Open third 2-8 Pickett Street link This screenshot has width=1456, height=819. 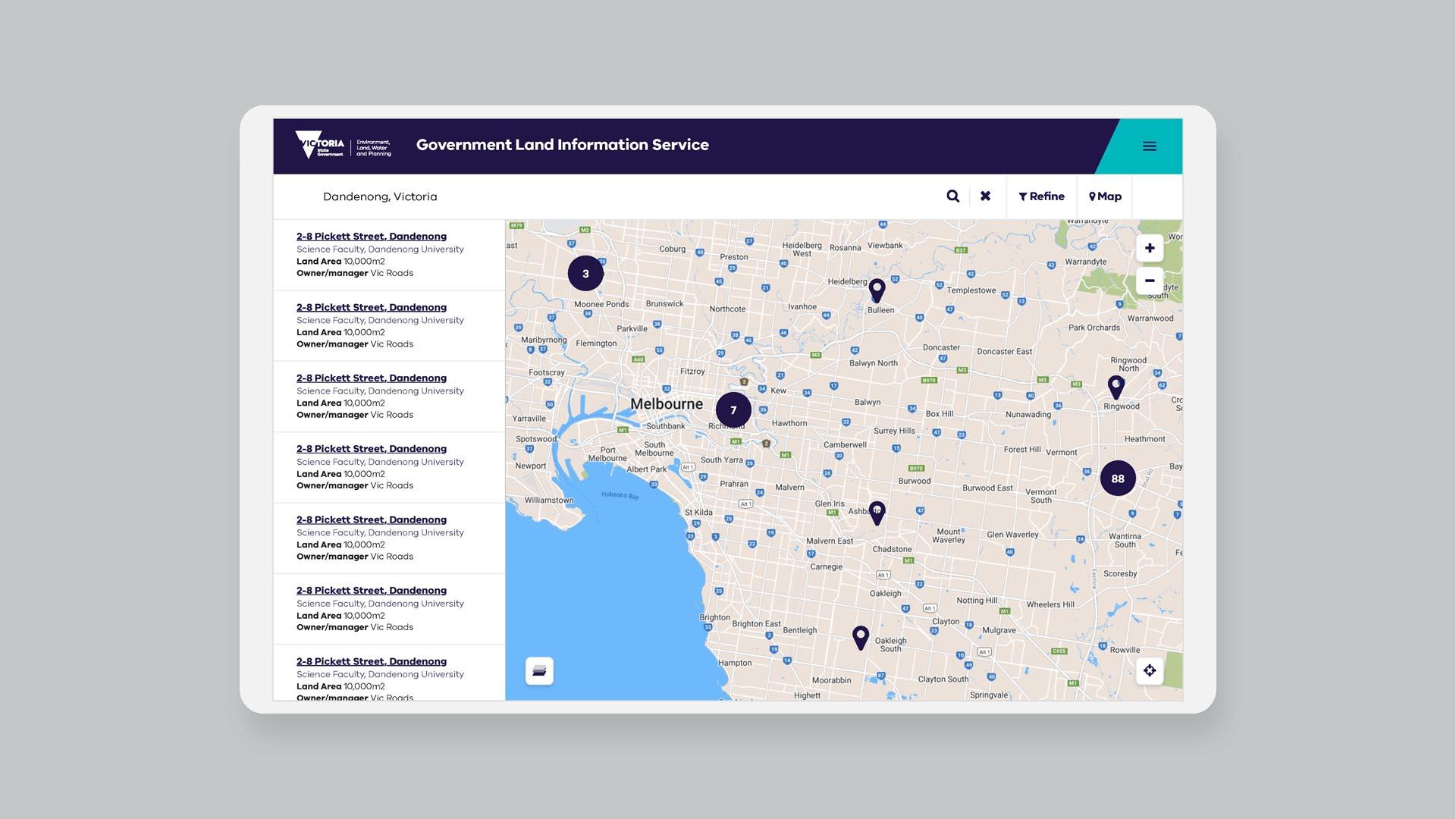371,378
